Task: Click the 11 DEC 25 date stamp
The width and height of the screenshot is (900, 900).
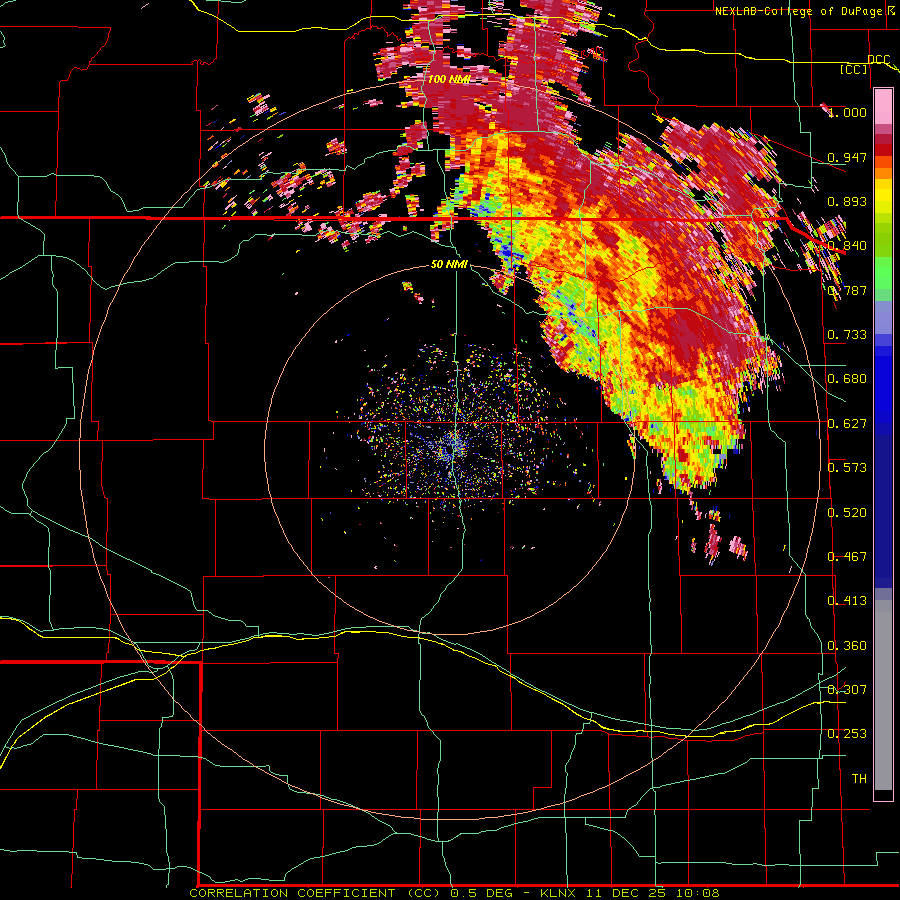Action: (626, 893)
